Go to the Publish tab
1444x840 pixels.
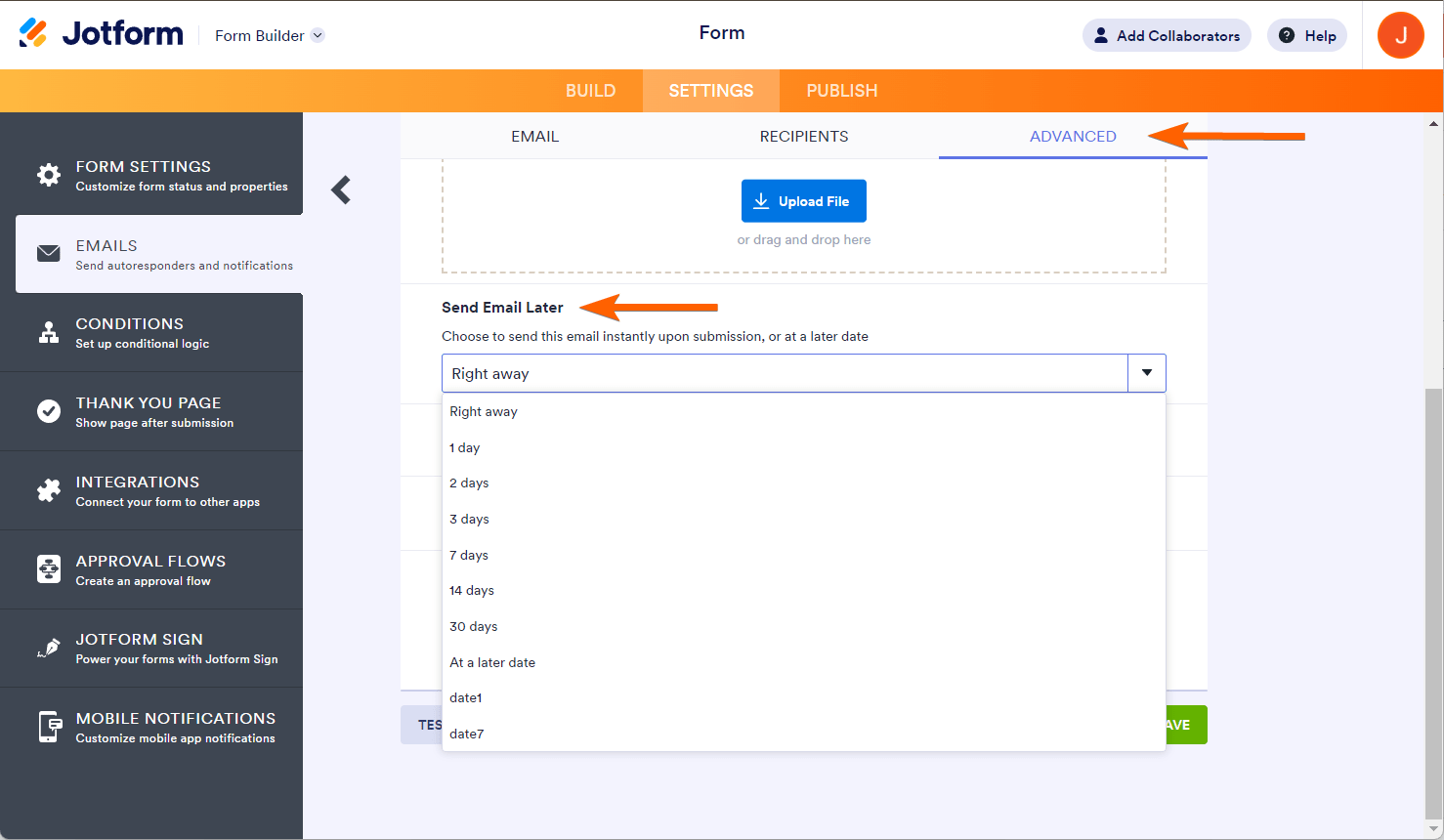point(842,91)
